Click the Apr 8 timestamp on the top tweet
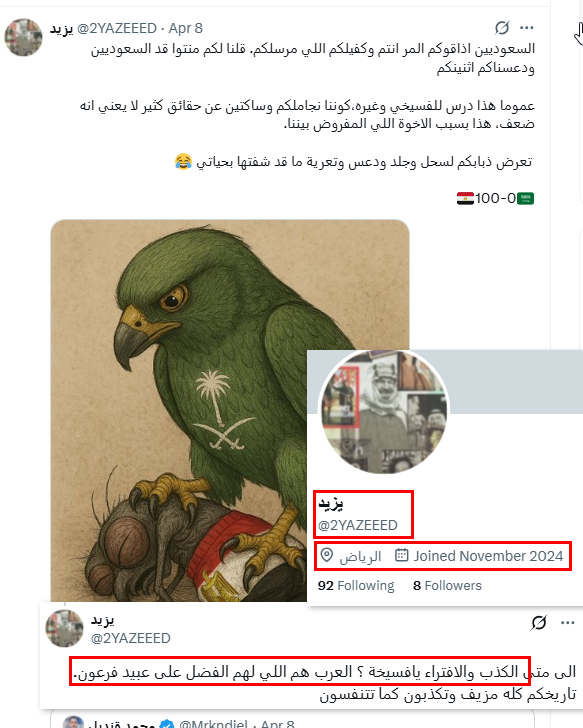 [x=186, y=28]
